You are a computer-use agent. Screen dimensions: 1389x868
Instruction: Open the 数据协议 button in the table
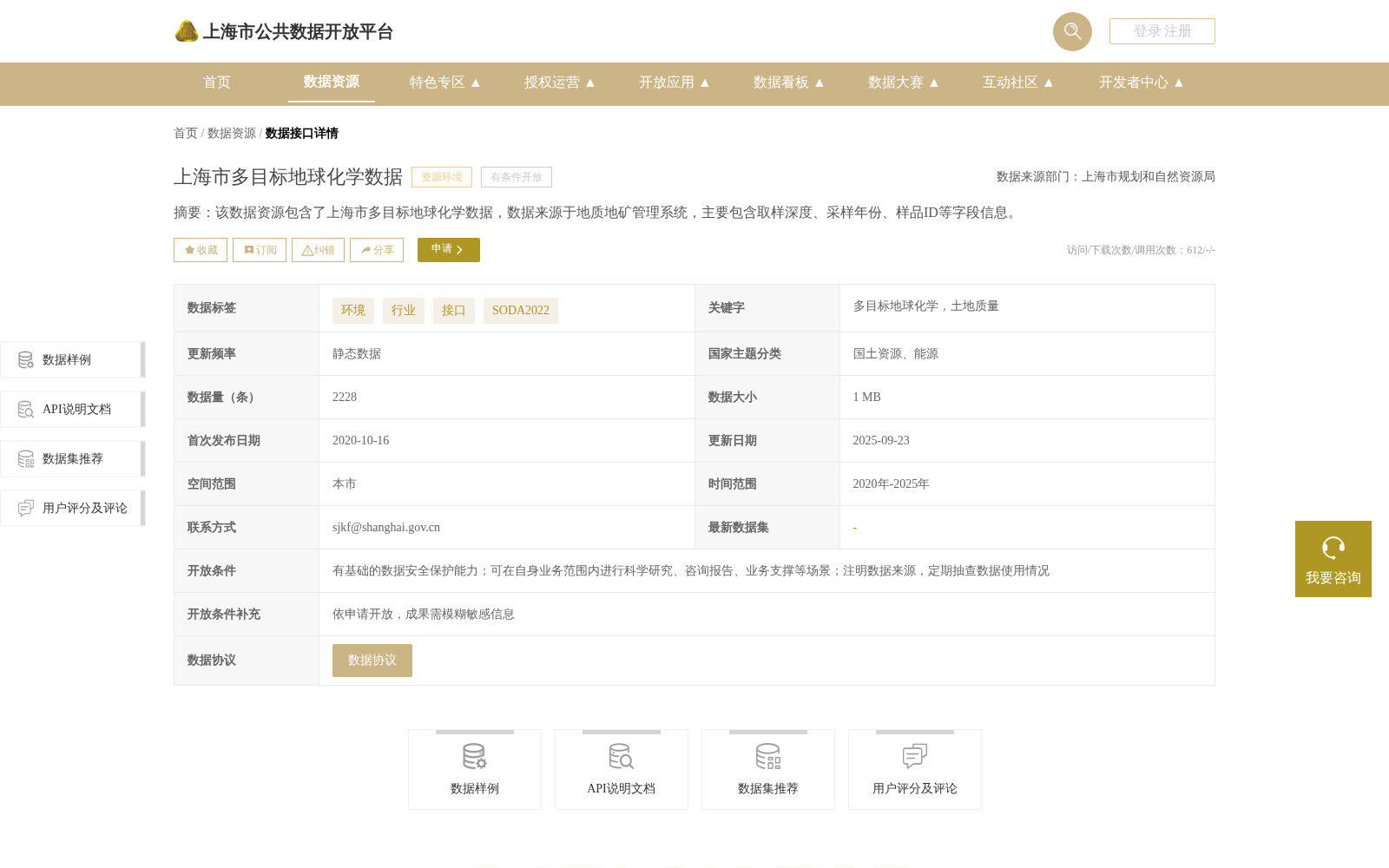tap(372, 661)
